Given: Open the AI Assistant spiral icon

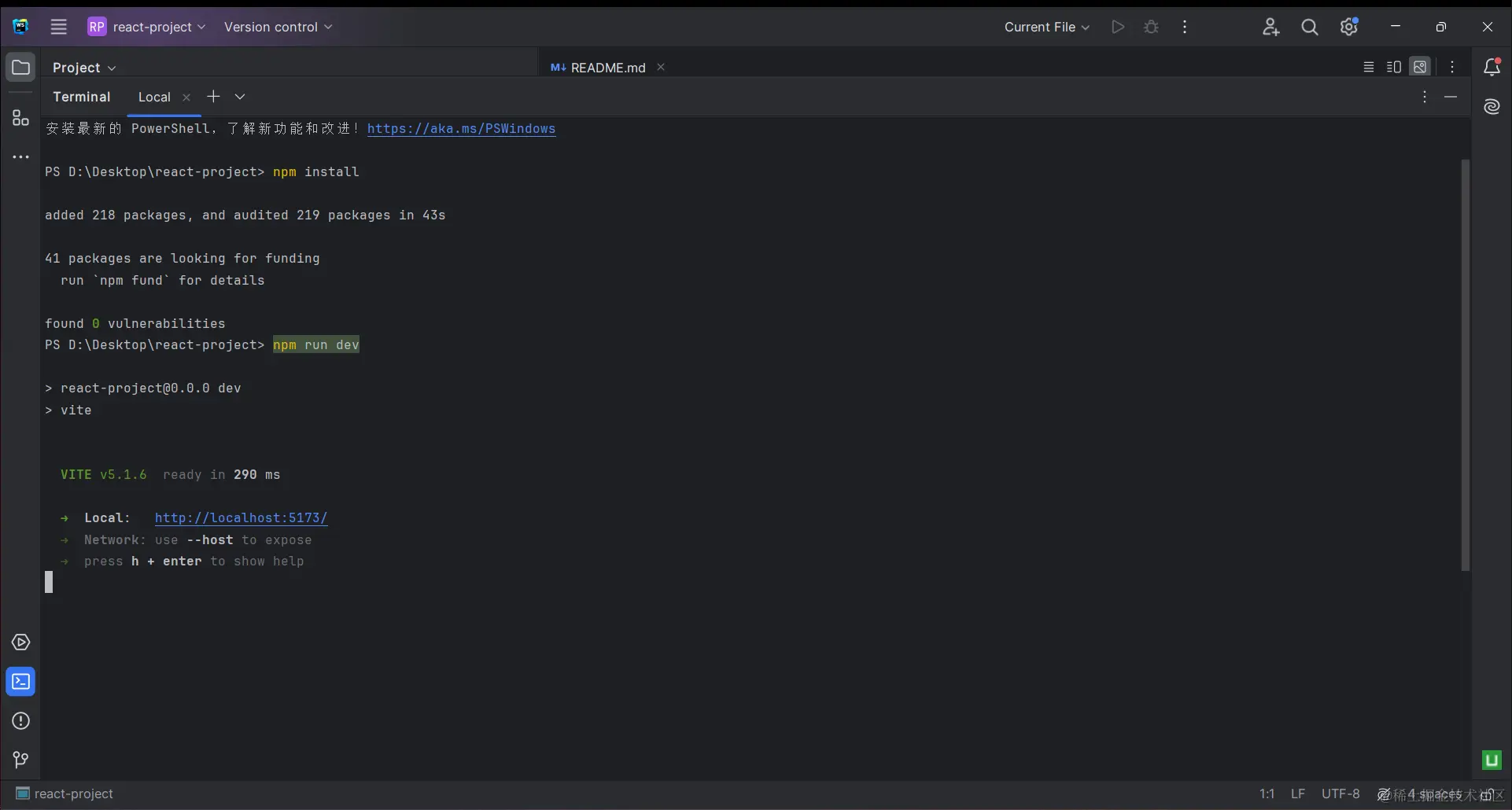Looking at the screenshot, I should (1492, 106).
